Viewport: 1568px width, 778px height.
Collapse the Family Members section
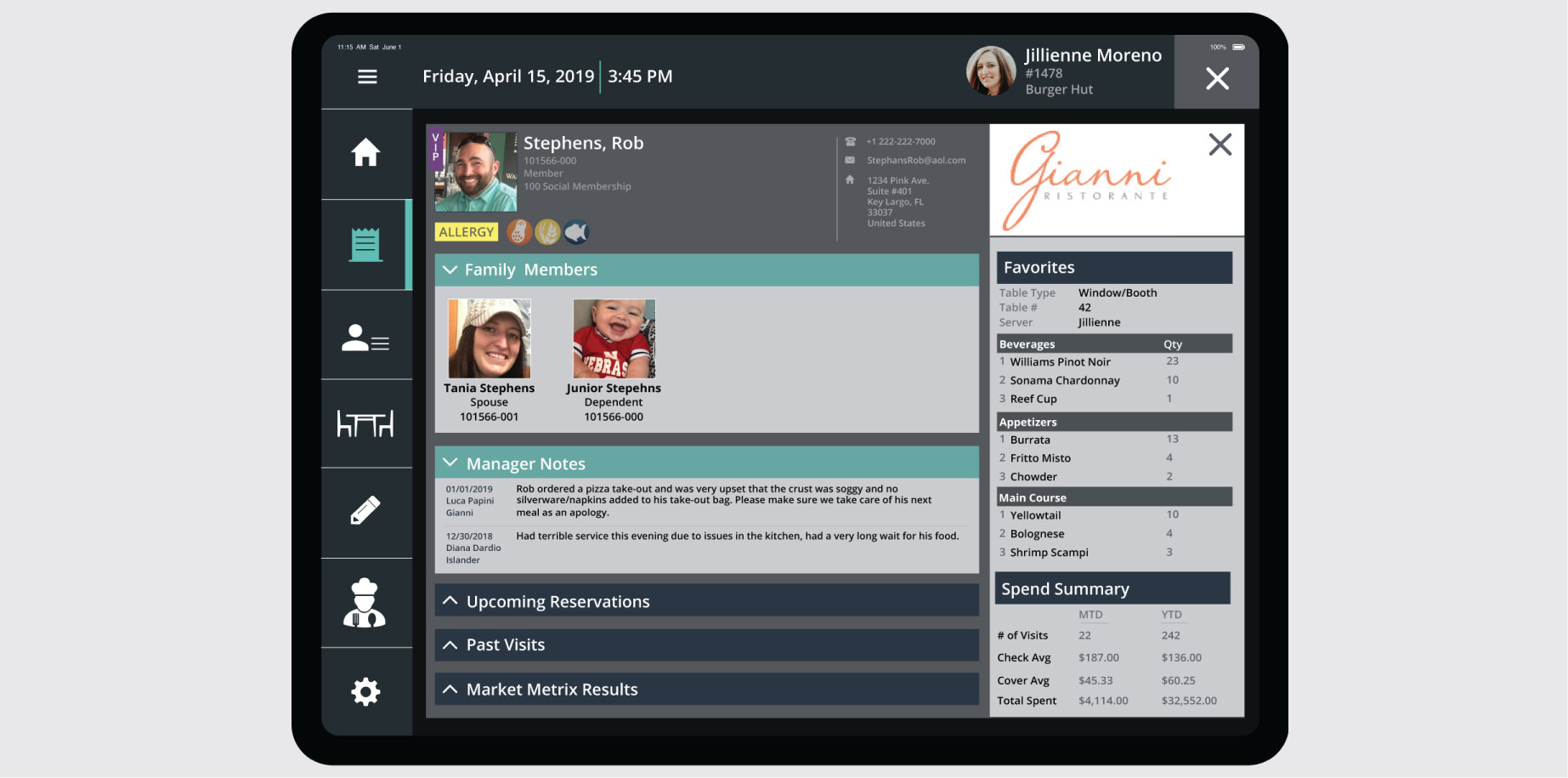click(x=450, y=270)
